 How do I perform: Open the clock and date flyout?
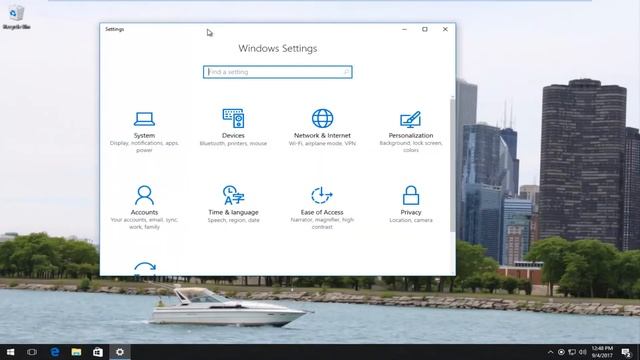(602, 352)
